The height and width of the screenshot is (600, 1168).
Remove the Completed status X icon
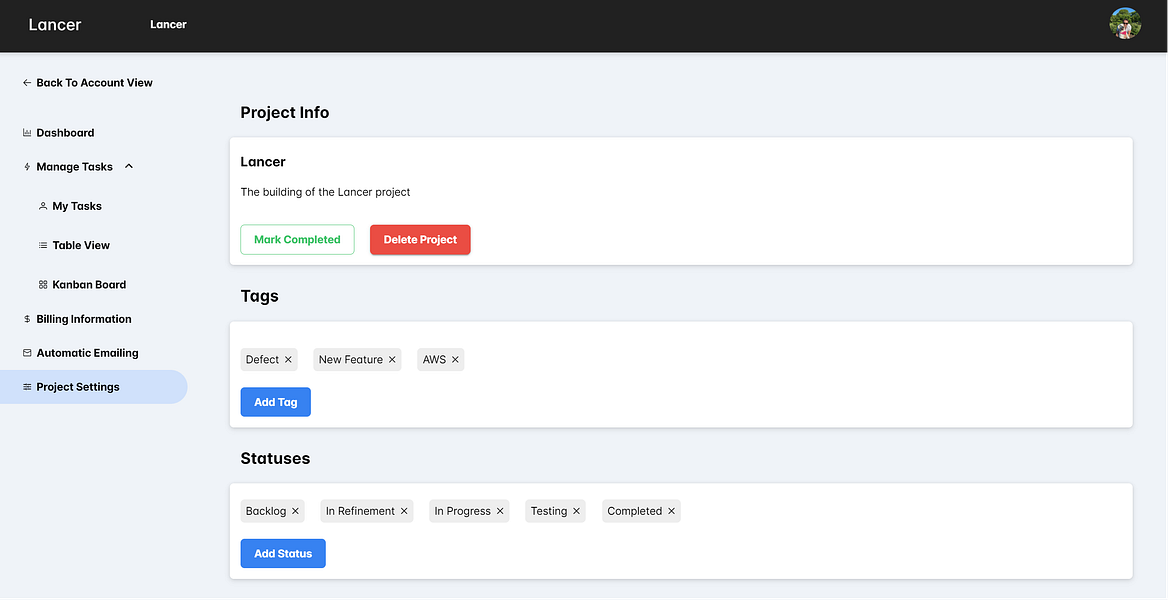[x=671, y=511]
